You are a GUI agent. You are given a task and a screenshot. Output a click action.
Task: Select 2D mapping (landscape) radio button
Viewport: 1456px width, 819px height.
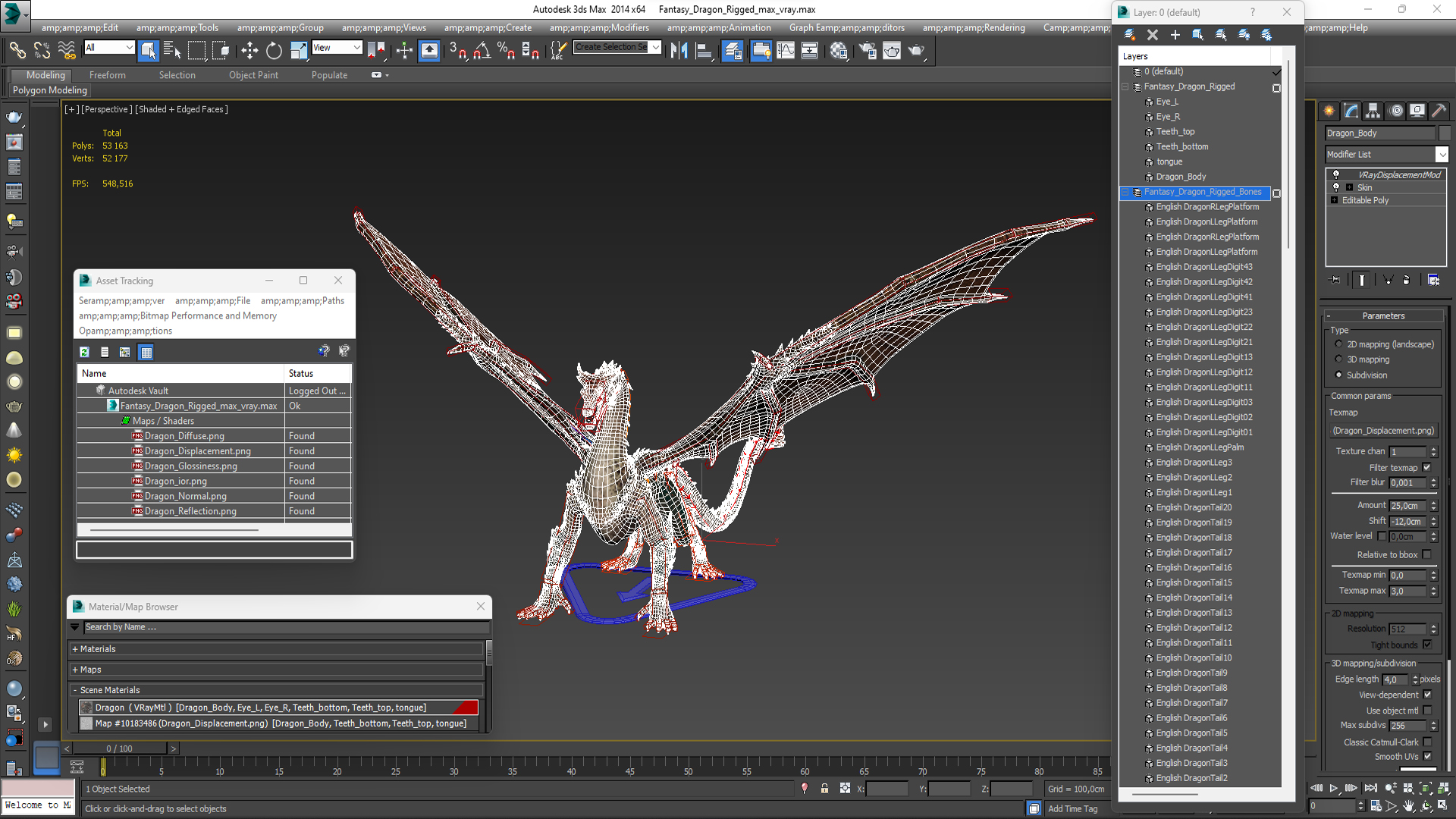click(x=1338, y=344)
